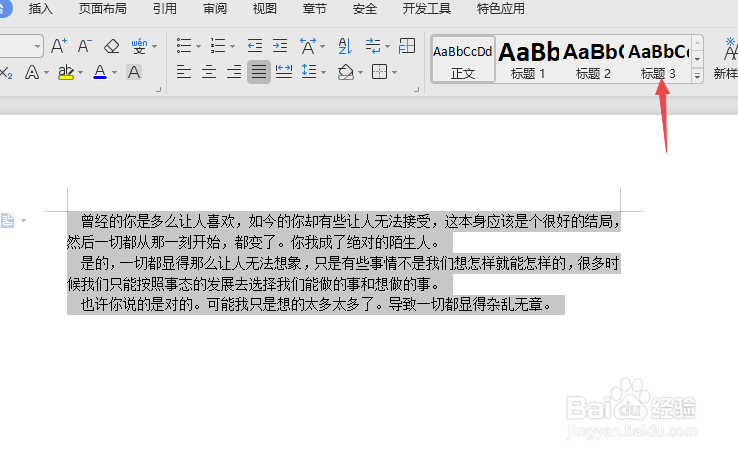
Task: Apply the 标题 2 style
Action: pos(593,59)
